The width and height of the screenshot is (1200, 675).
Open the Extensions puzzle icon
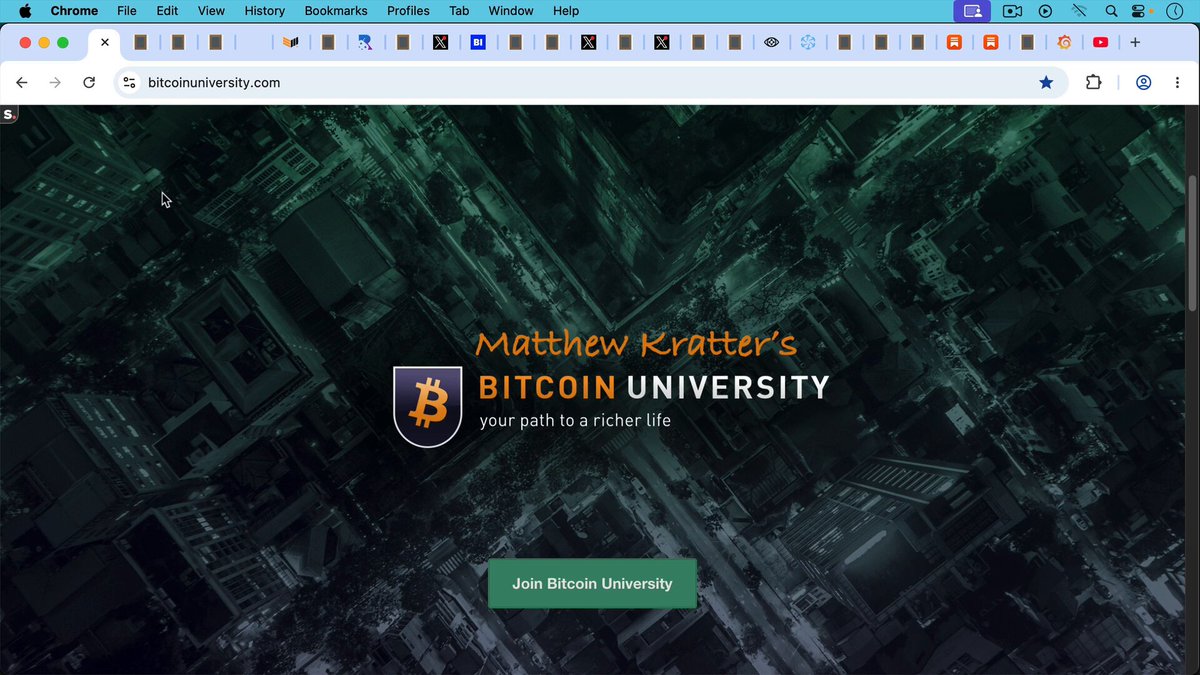(1094, 83)
